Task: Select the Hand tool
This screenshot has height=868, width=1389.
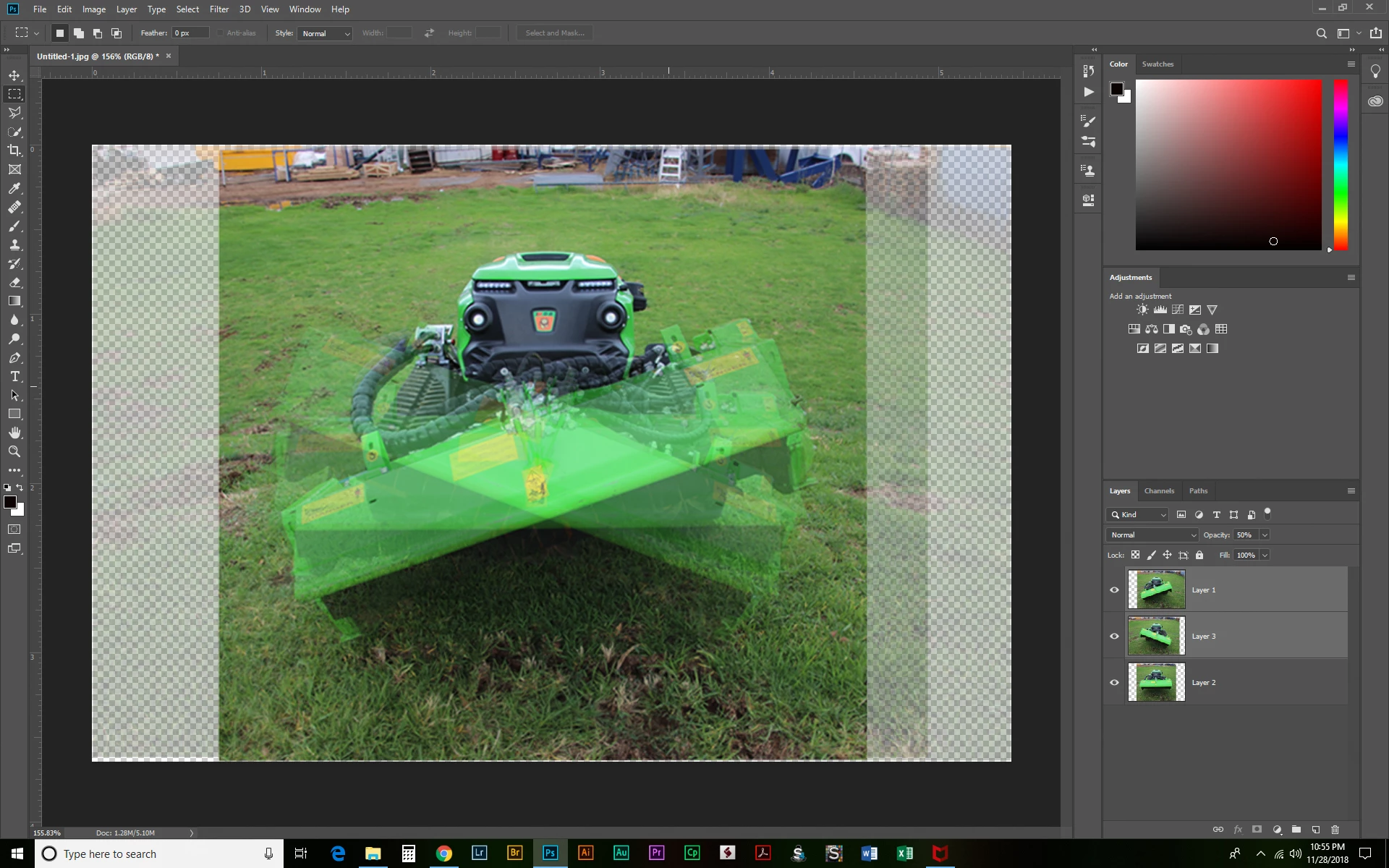Action: pyautogui.click(x=14, y=433)
